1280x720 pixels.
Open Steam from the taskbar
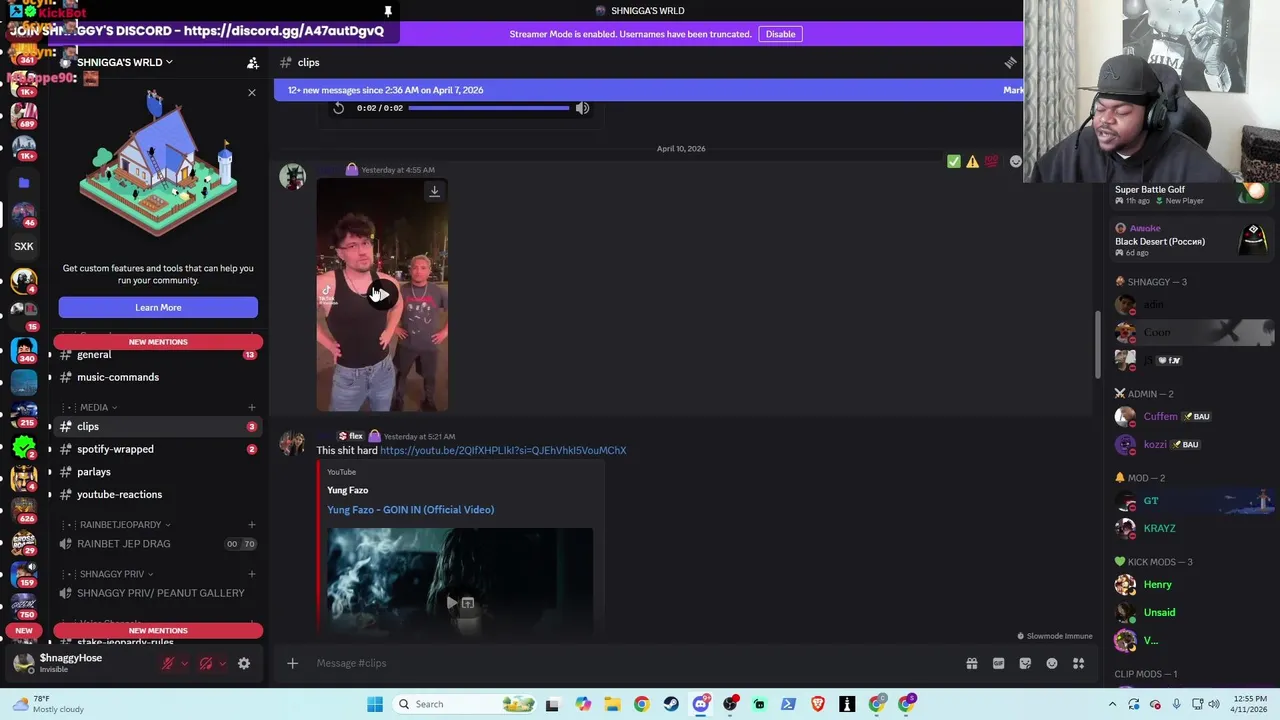pos(671,704)
